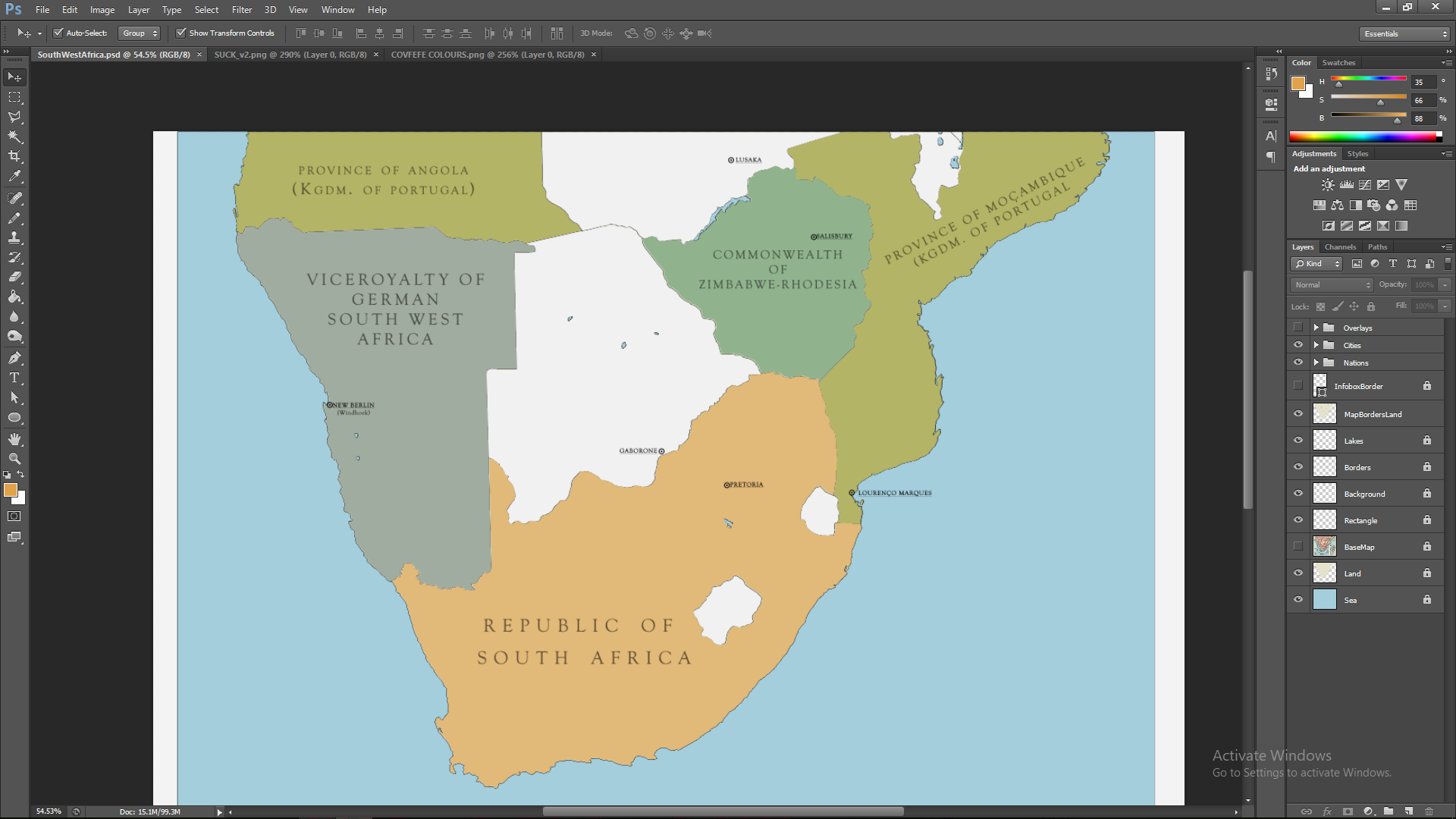Open the Essentials workspace dropdown

[1404, 34]
